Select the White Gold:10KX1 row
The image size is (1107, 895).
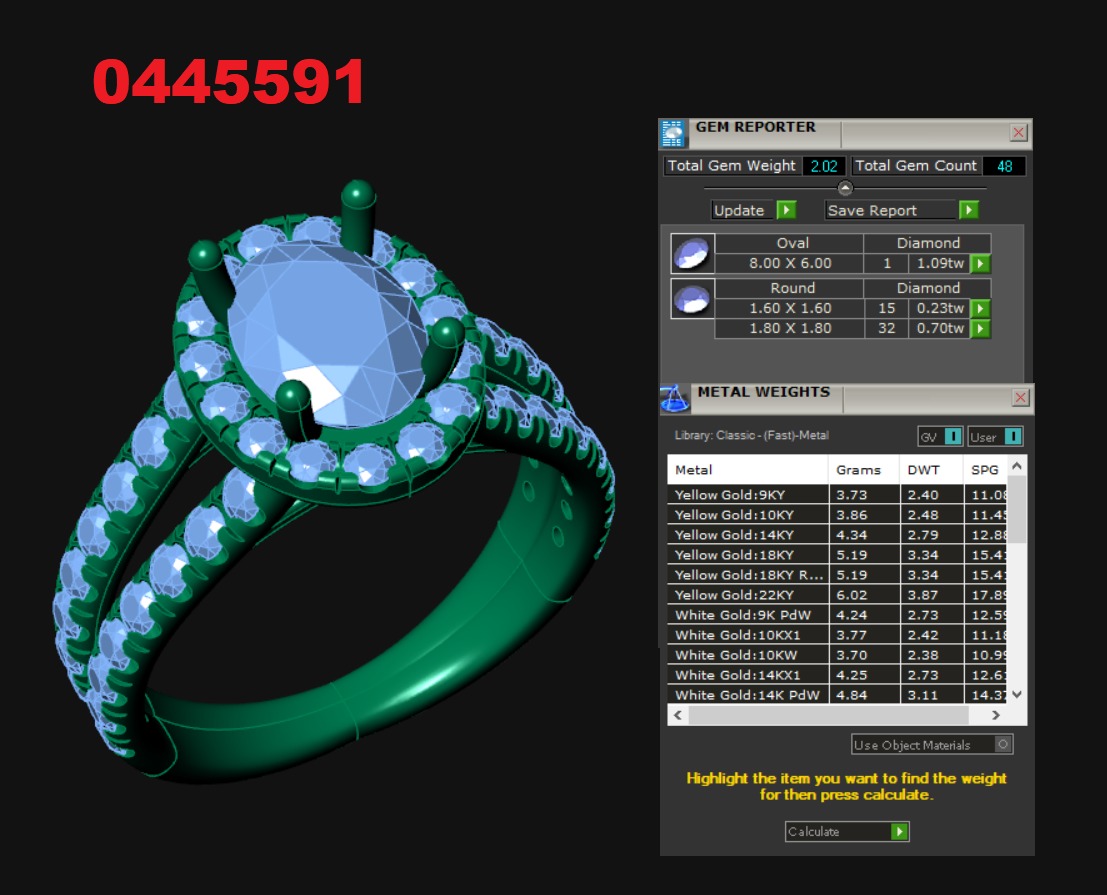(x=837, y=635)
